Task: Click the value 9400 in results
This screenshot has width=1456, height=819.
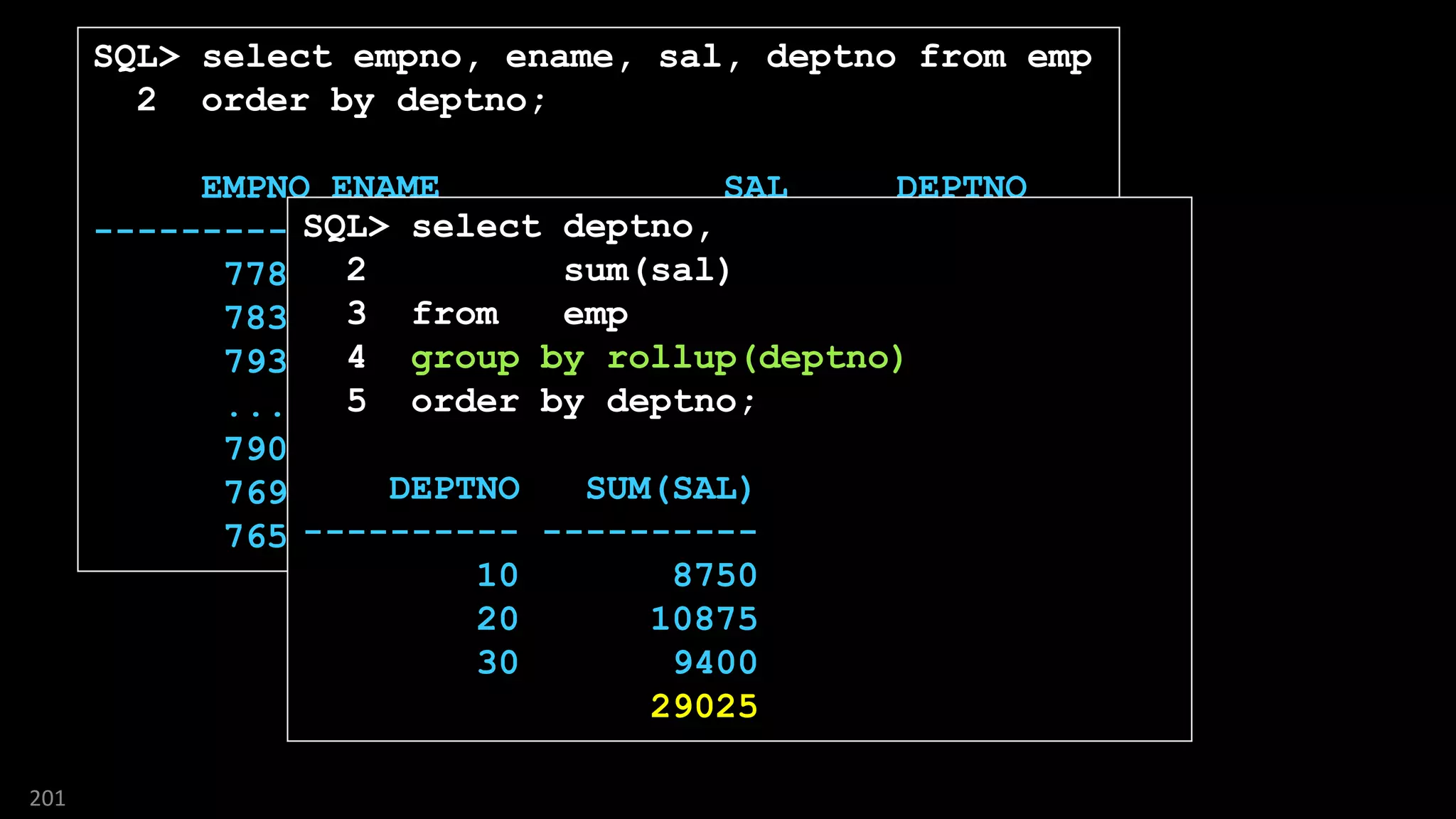Action: point(714,663)
